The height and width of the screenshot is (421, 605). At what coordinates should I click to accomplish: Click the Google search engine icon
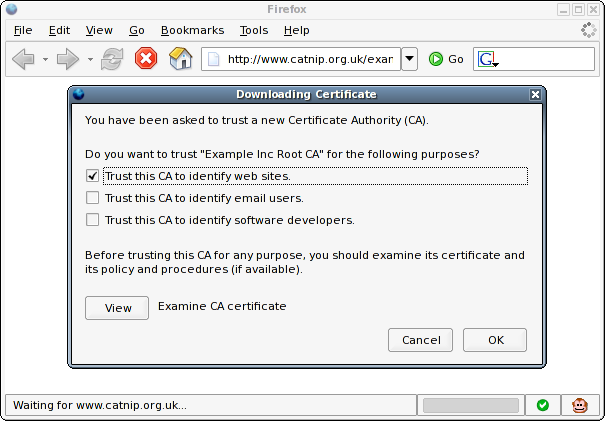488,59
